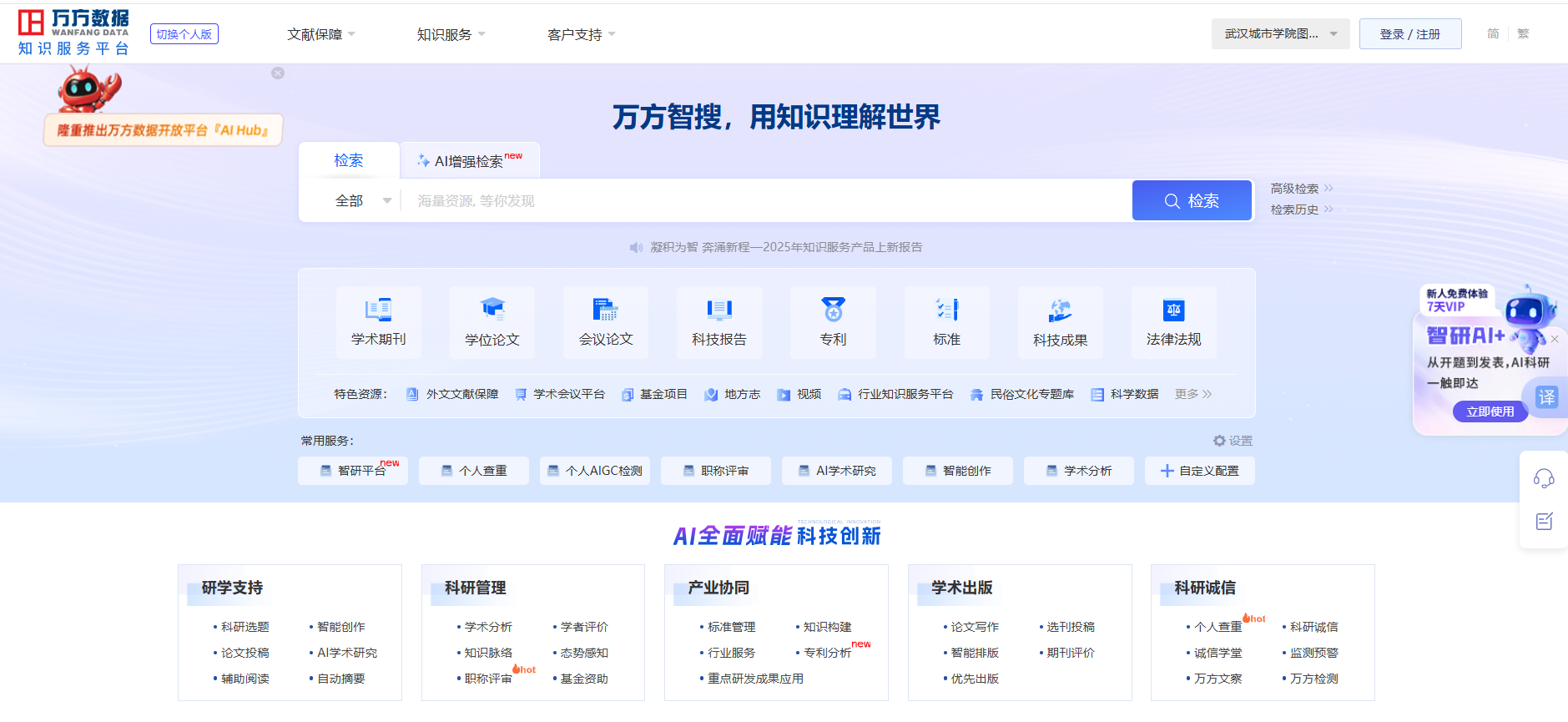The image size is (1568, 722).
Task: Open 万方检测 under 科研诚信
Action: 1314,679
